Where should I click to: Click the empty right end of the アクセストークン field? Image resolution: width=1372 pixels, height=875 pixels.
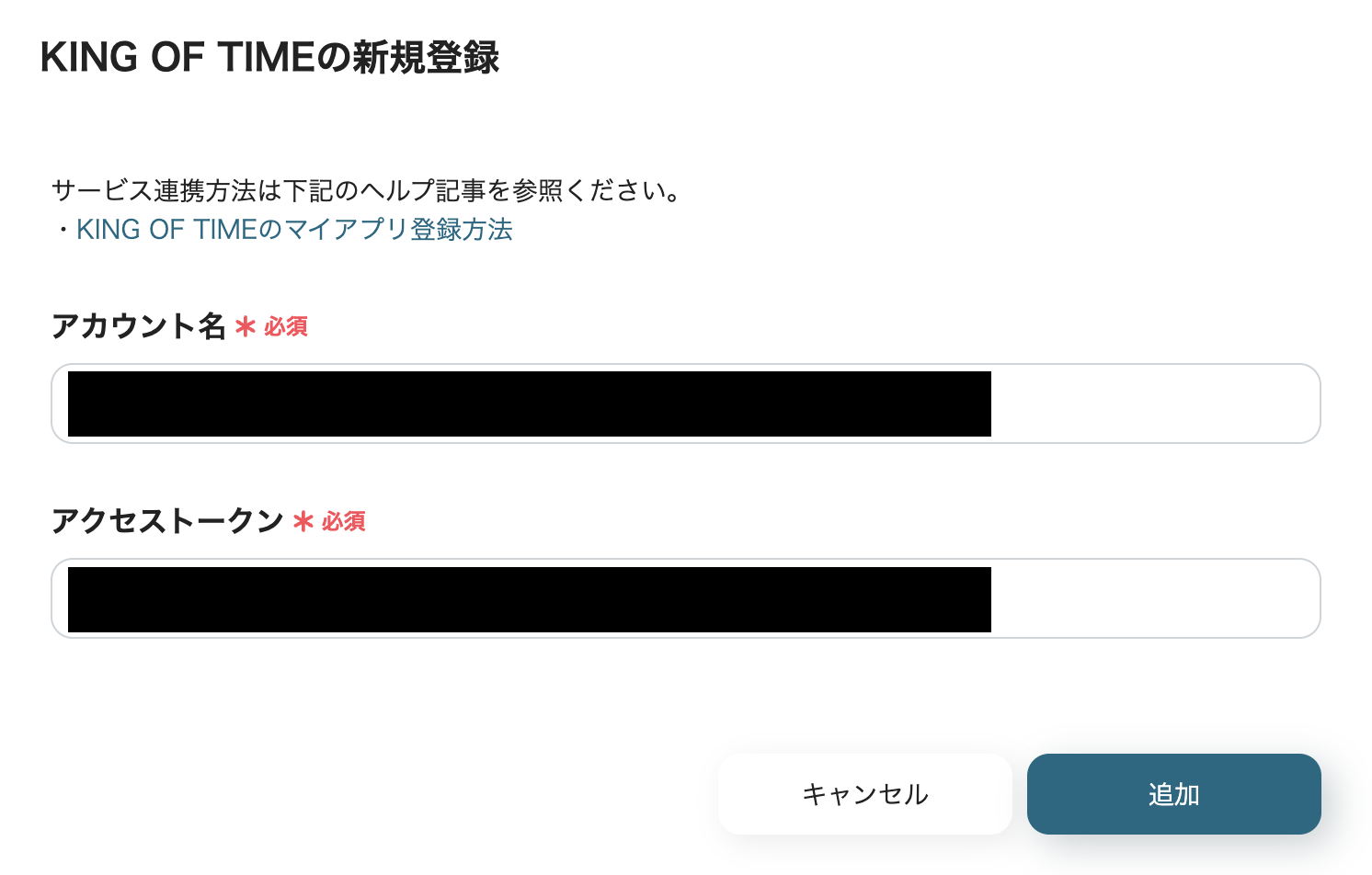(1154, 598)
